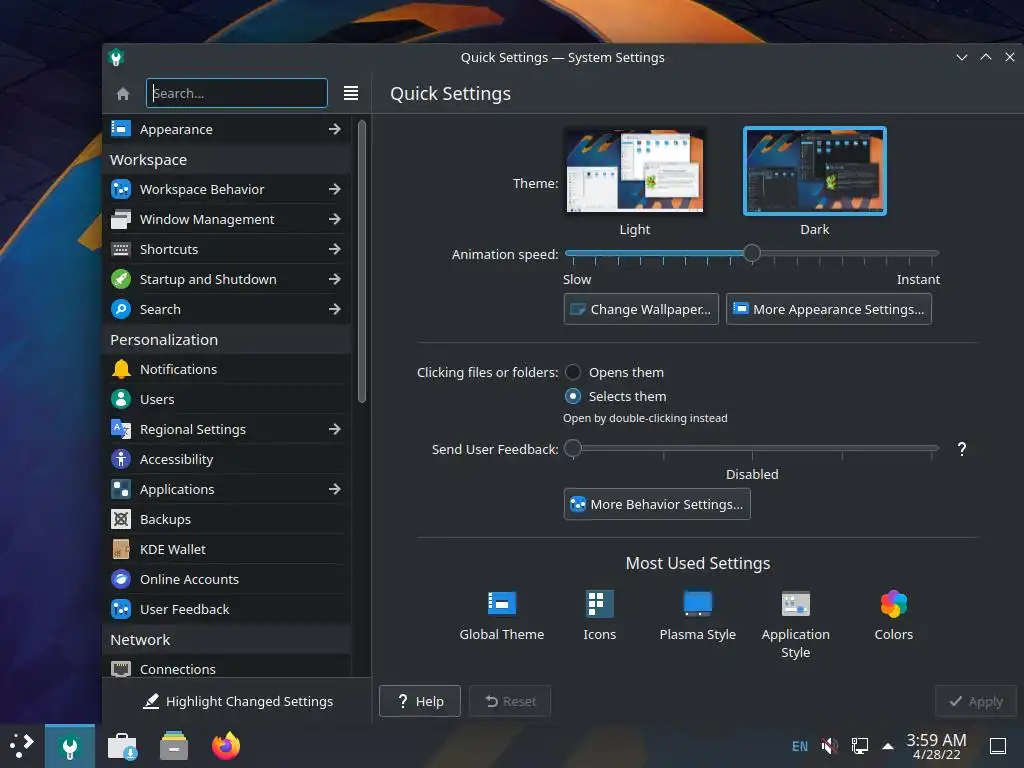The width and height of the screenshot is (1024, 768).
Task: Click the Backups icon
Action: tap(121, 519)
